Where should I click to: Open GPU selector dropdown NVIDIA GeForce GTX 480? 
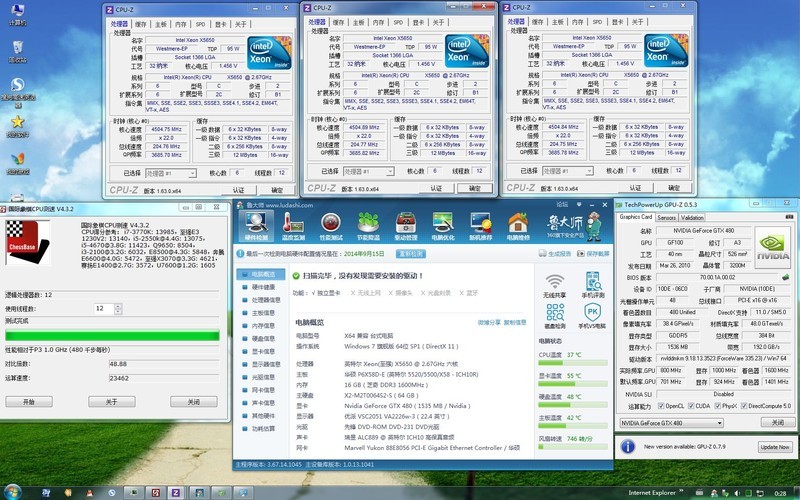coord(671,423)
